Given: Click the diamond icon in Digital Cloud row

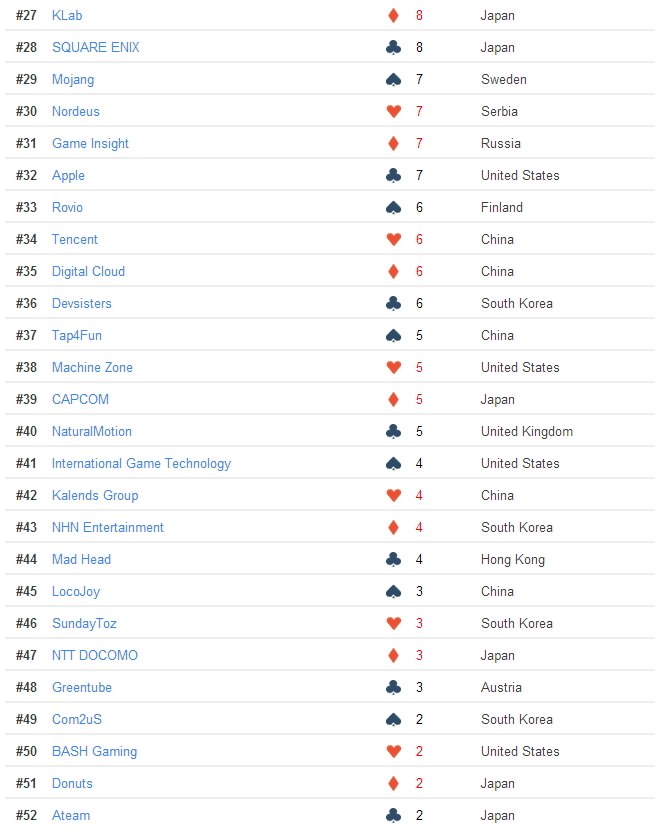Looking at the screenshot, I should 393,271.
